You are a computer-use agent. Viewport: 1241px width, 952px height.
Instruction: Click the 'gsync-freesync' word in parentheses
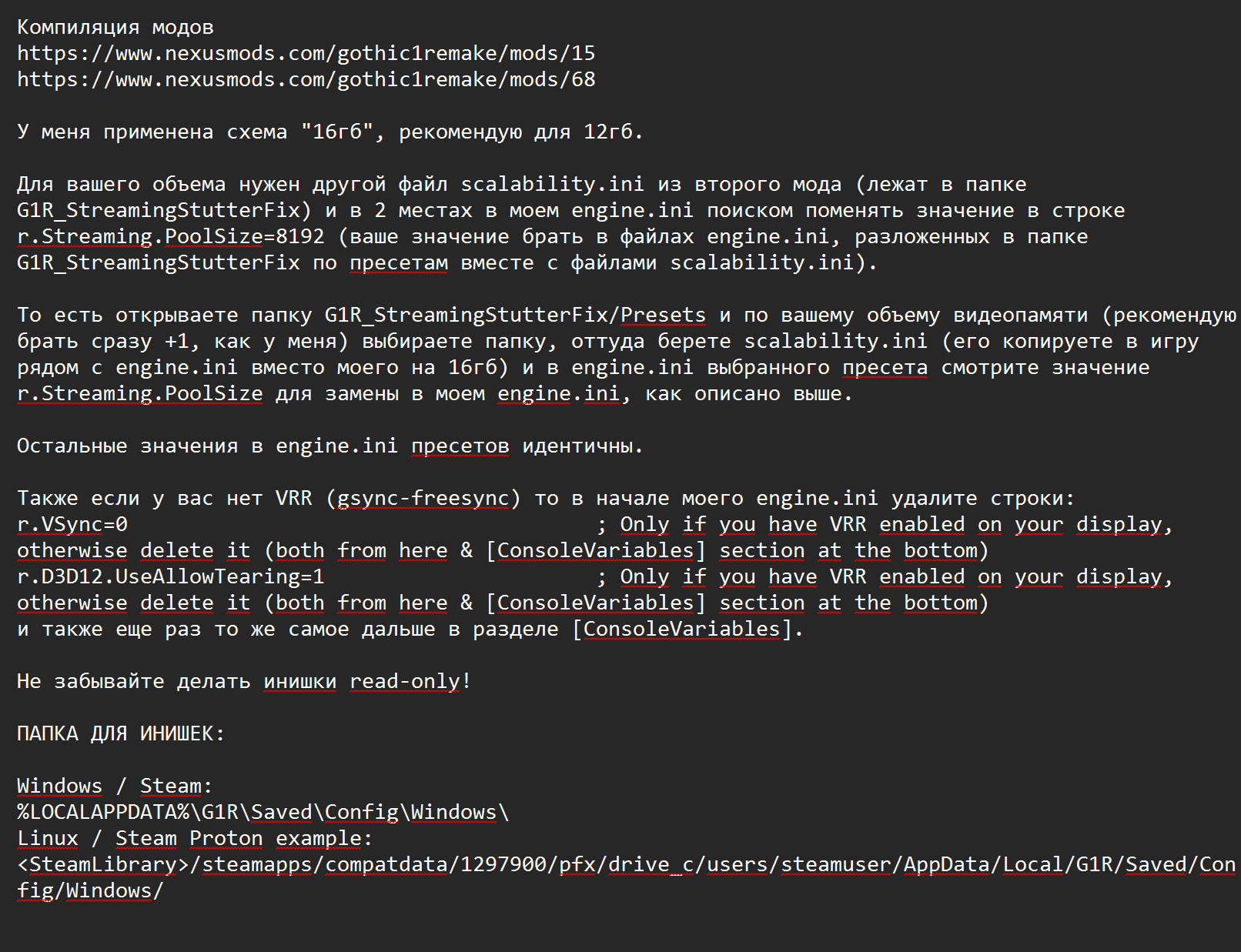[423, 498]
